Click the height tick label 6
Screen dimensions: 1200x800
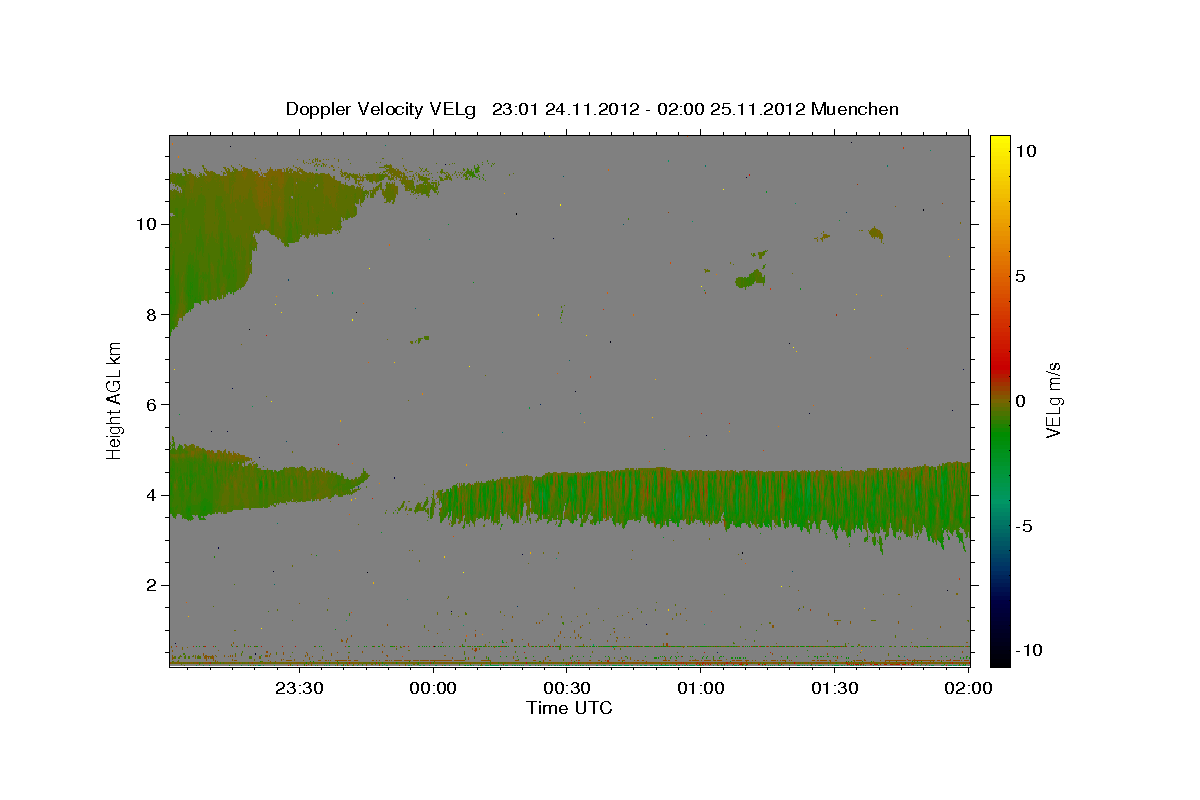152,404
